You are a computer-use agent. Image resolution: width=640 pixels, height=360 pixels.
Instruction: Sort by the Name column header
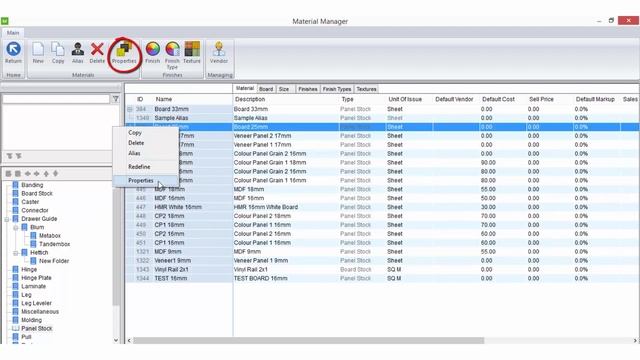click(x=164, y=99)
